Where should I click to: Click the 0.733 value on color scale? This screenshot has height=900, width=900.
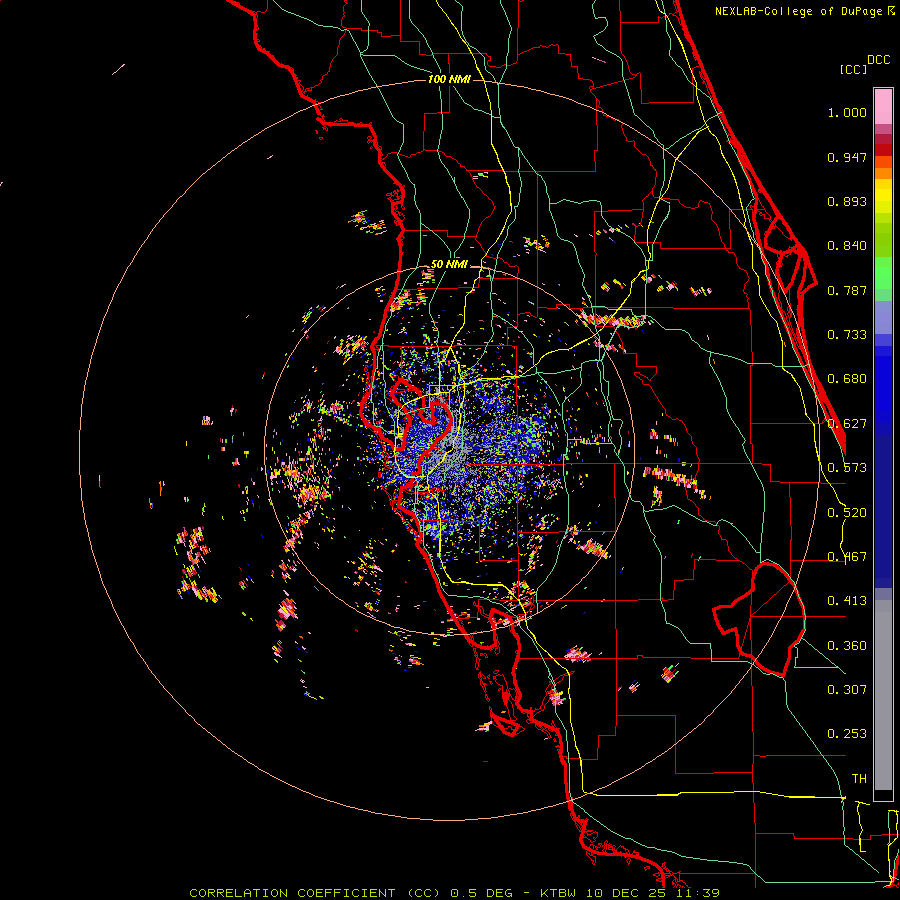pyautogui.click(x=847, y=335)
